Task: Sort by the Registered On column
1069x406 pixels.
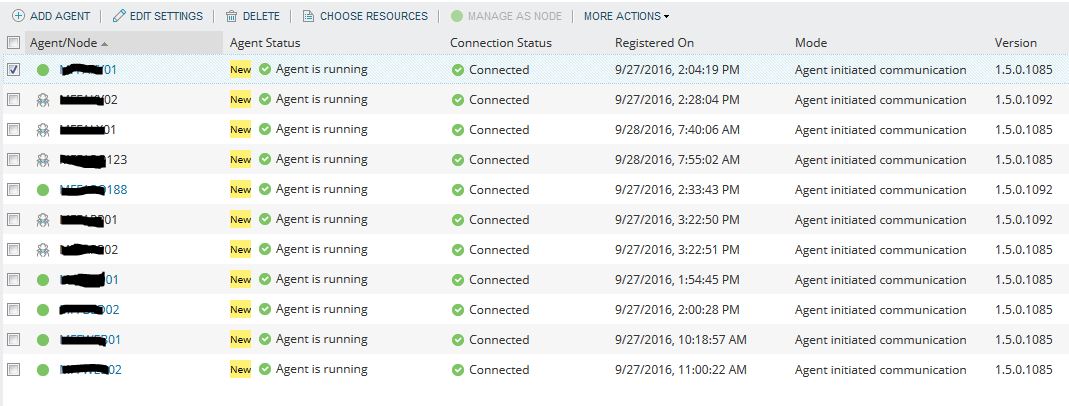Action: (654, 42)
